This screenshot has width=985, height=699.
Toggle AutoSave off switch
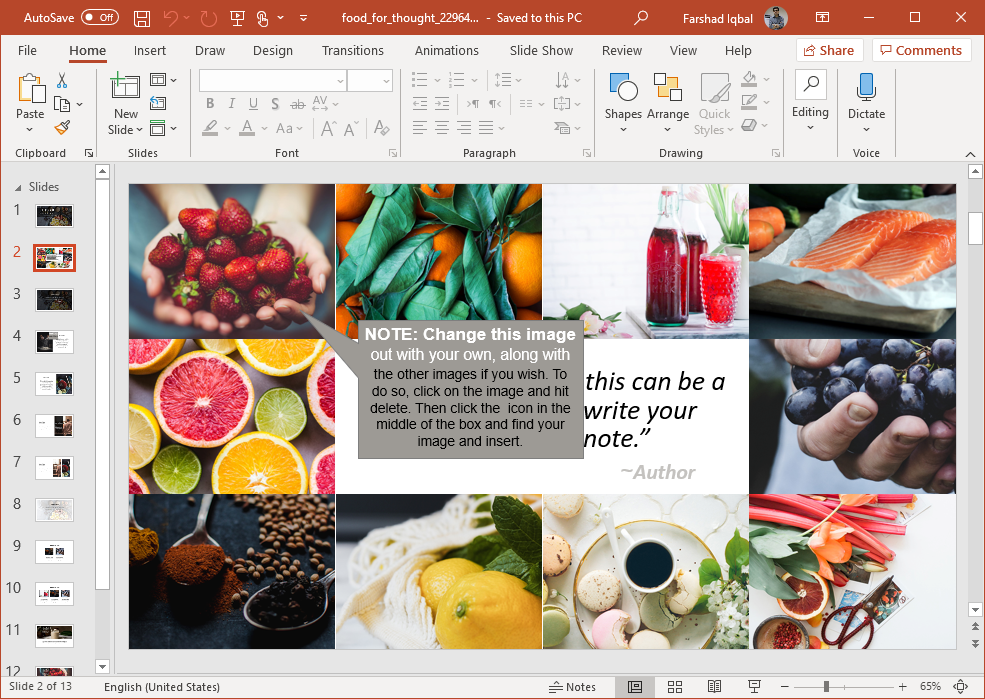coord(100,18)
